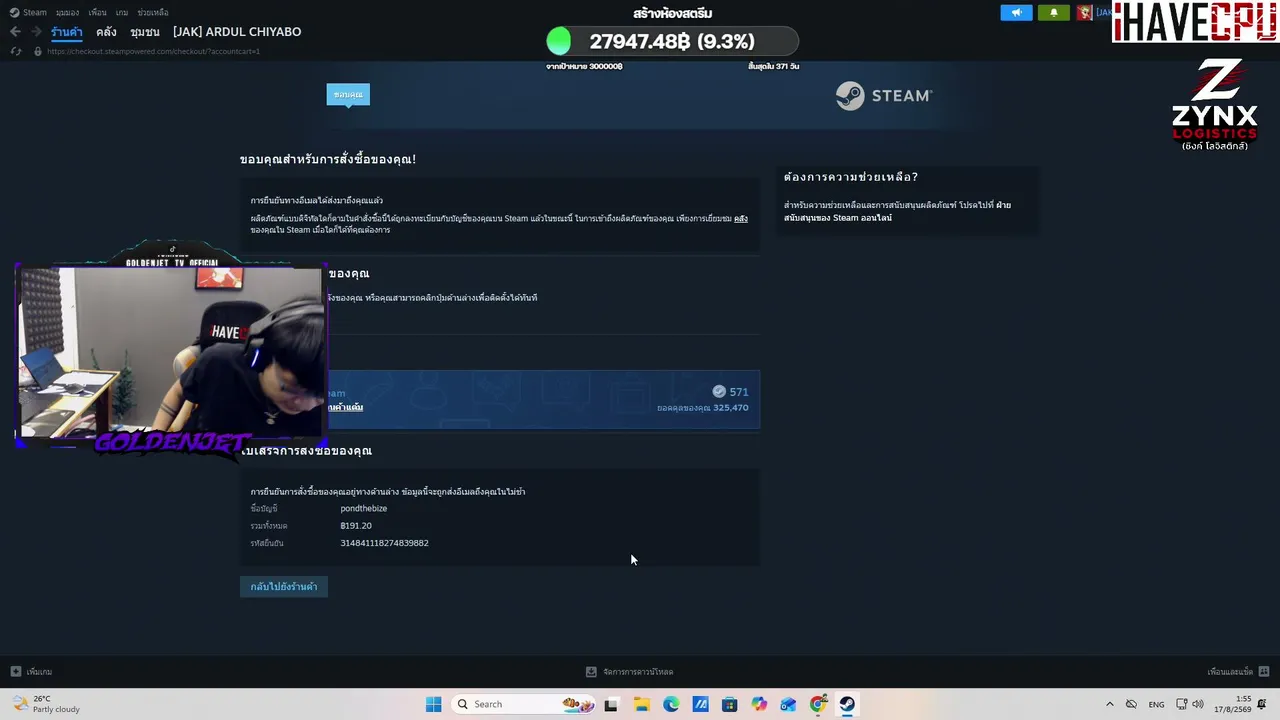Reload the checkout page
This screenshot has width=1280, height=720.
[16, 51]
